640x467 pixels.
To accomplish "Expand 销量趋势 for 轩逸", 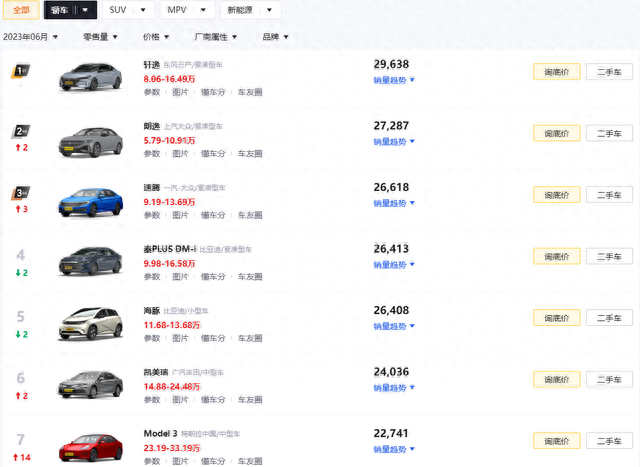I will pyautogui.click(x=394, y=80).
